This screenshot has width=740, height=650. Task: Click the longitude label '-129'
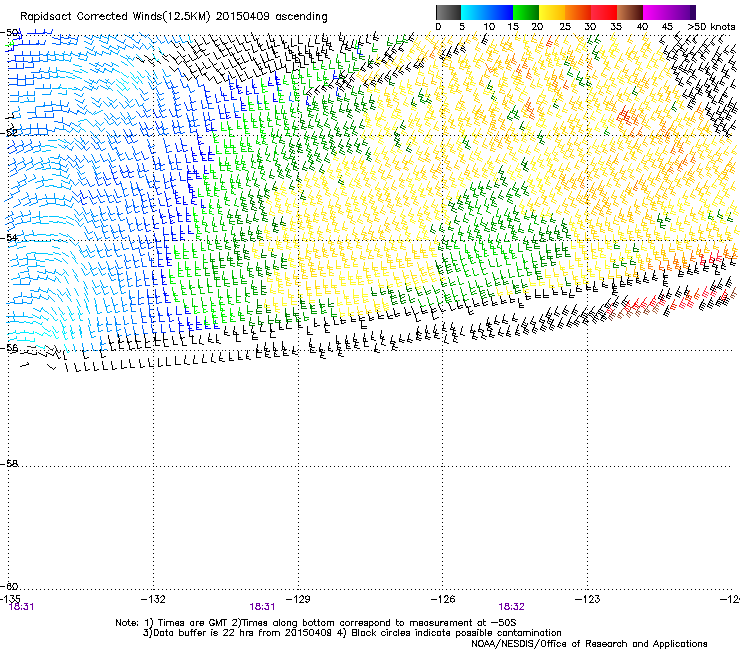point(298,599)
